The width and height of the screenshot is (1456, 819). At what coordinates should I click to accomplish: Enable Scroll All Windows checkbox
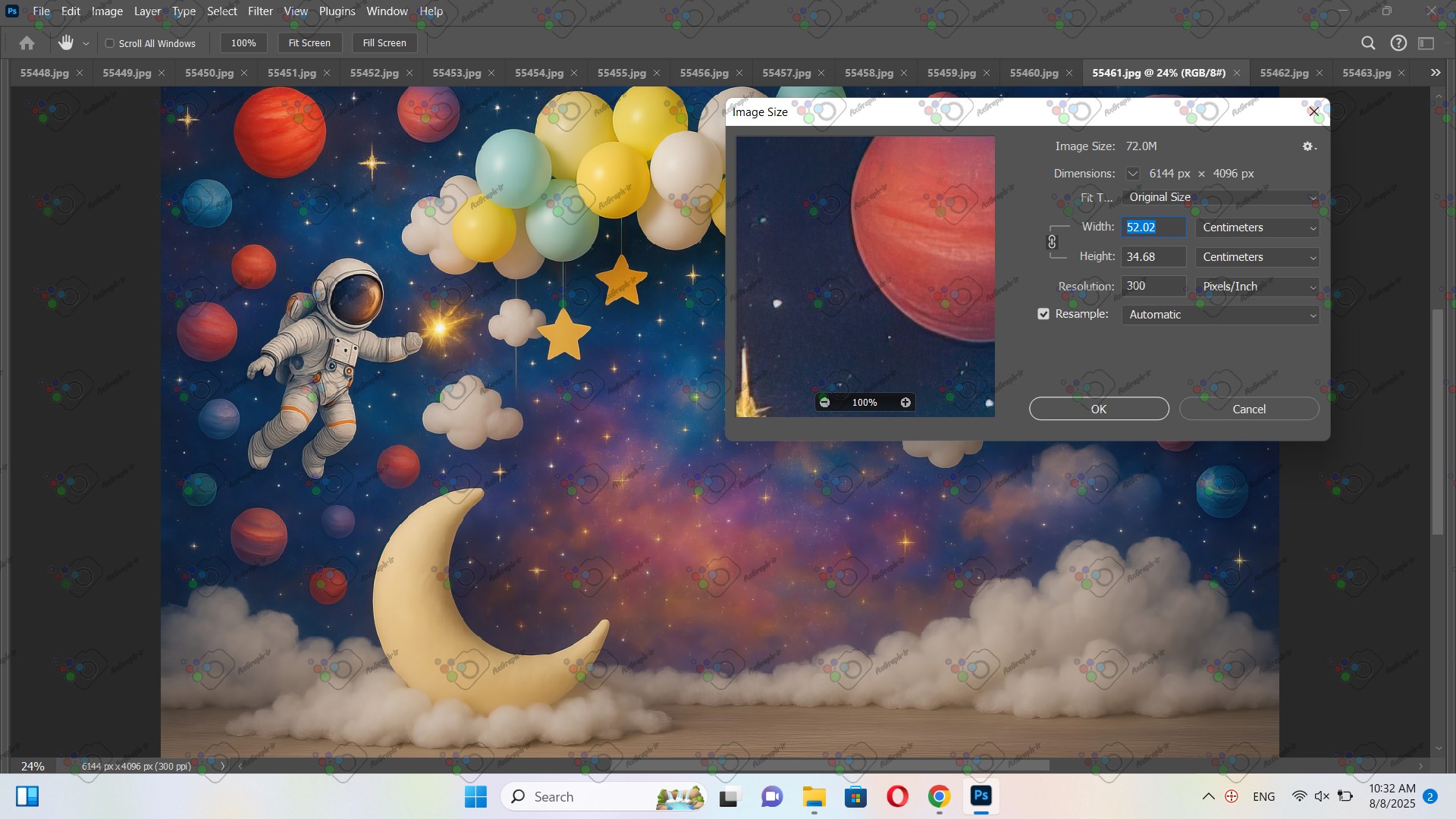tap(110, 43)
